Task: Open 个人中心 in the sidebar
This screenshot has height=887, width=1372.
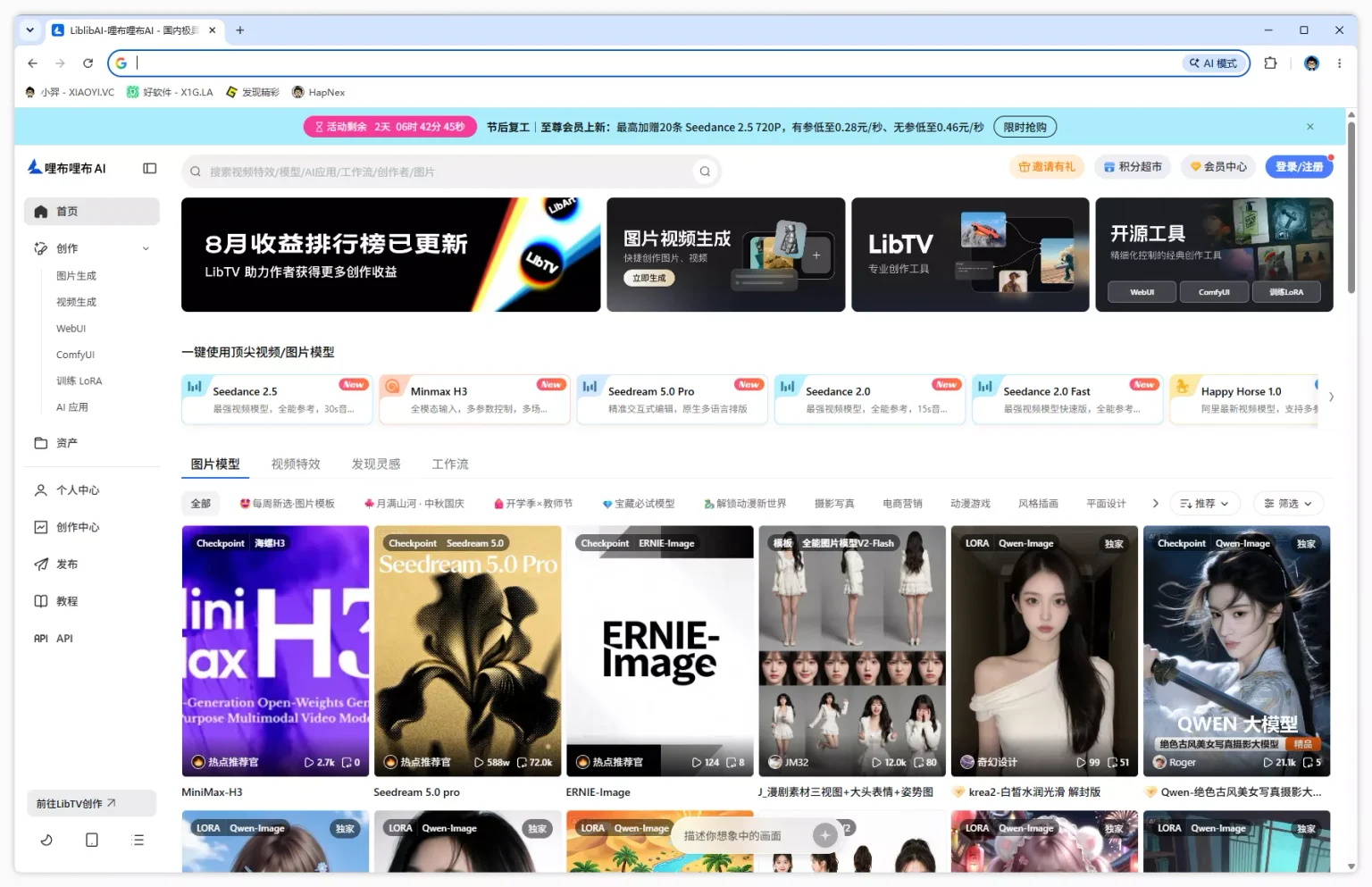Action: 92,490
